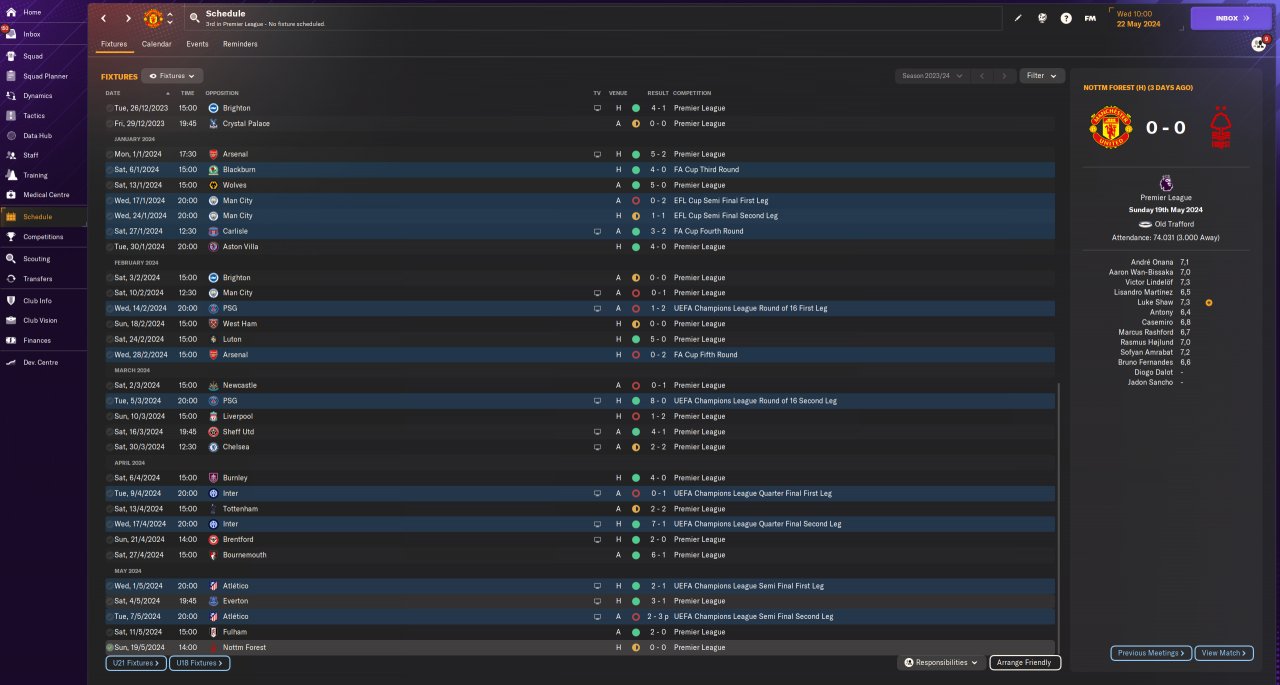
Task: Click the fixtures list vertical scrollbar
Action: [1060, 517]
